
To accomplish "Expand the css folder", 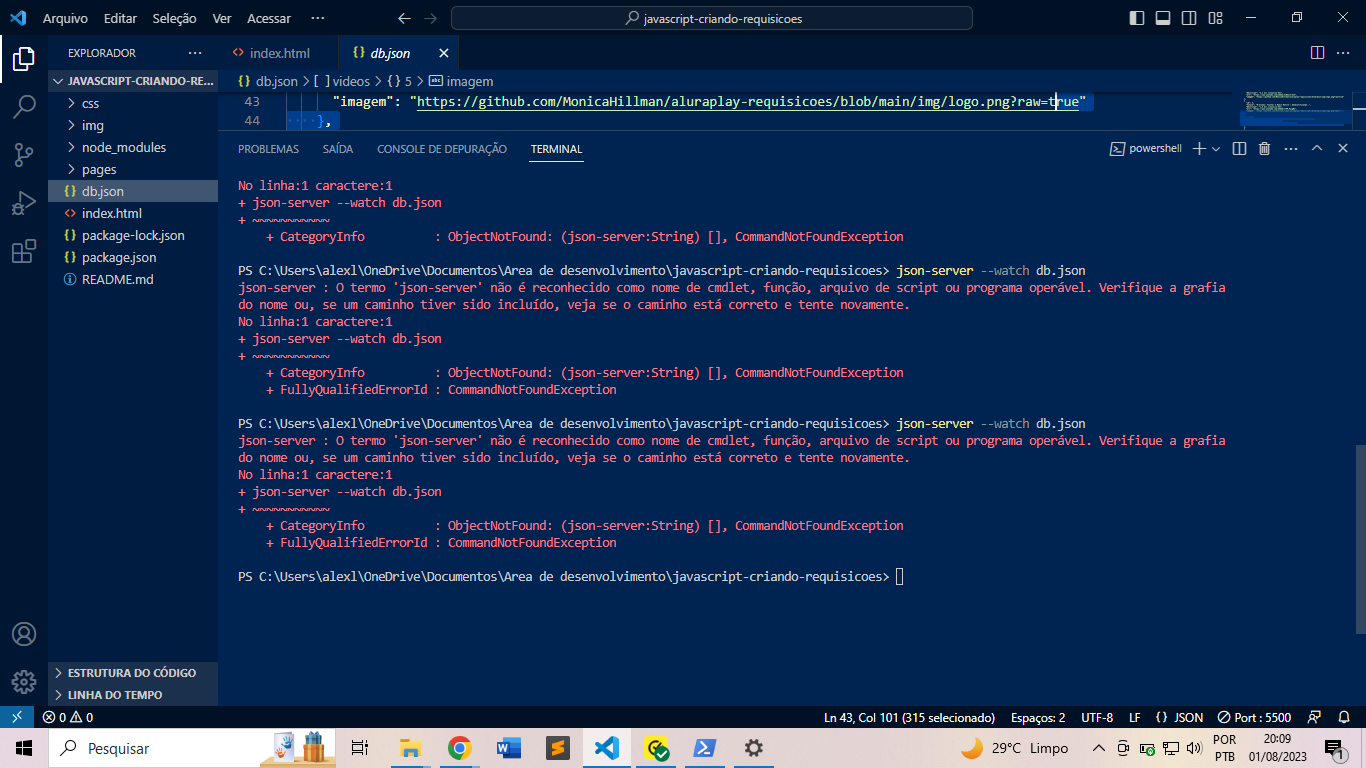I will [x=133, y=103].
